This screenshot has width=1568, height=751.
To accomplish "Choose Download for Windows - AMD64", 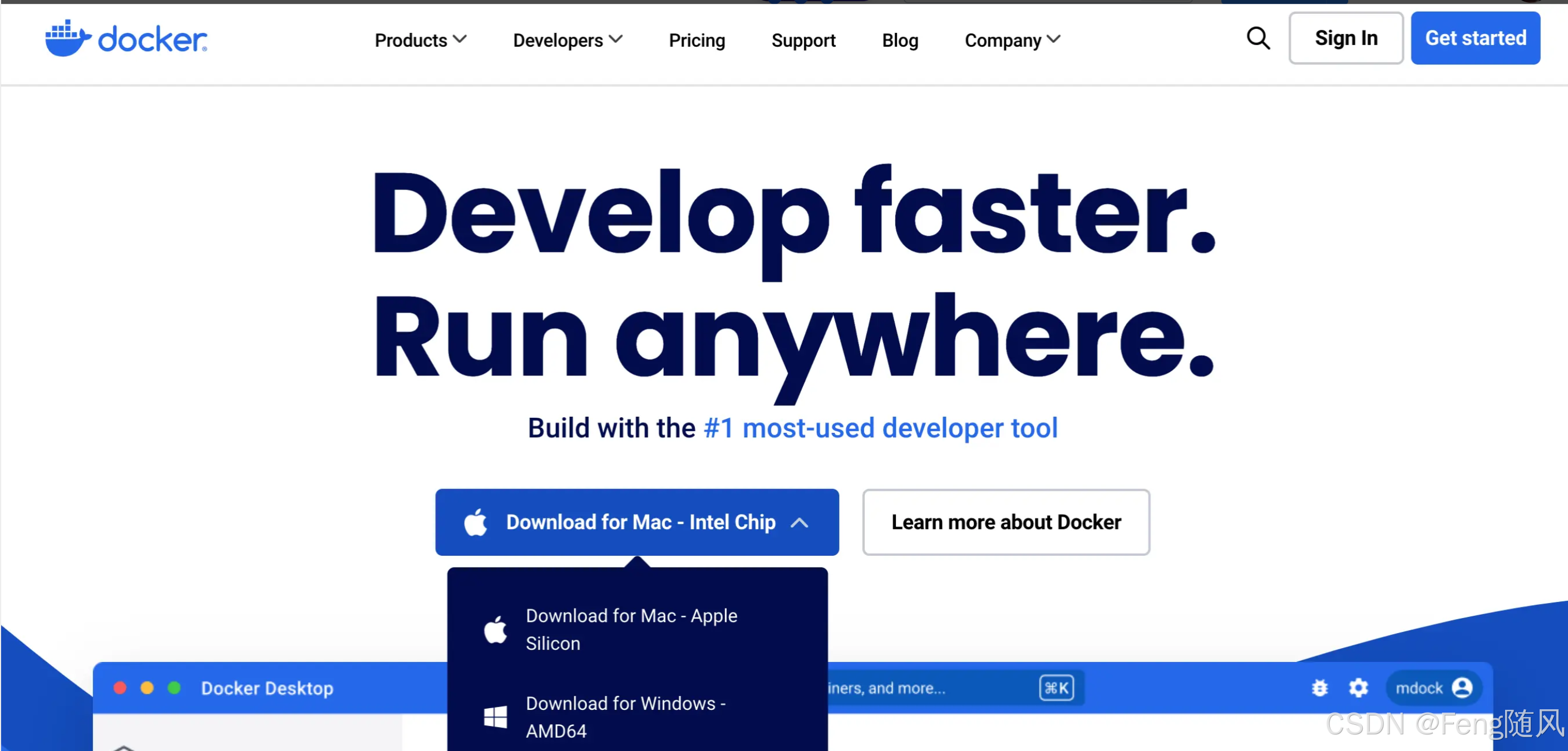I will click(x=625, y=717).
